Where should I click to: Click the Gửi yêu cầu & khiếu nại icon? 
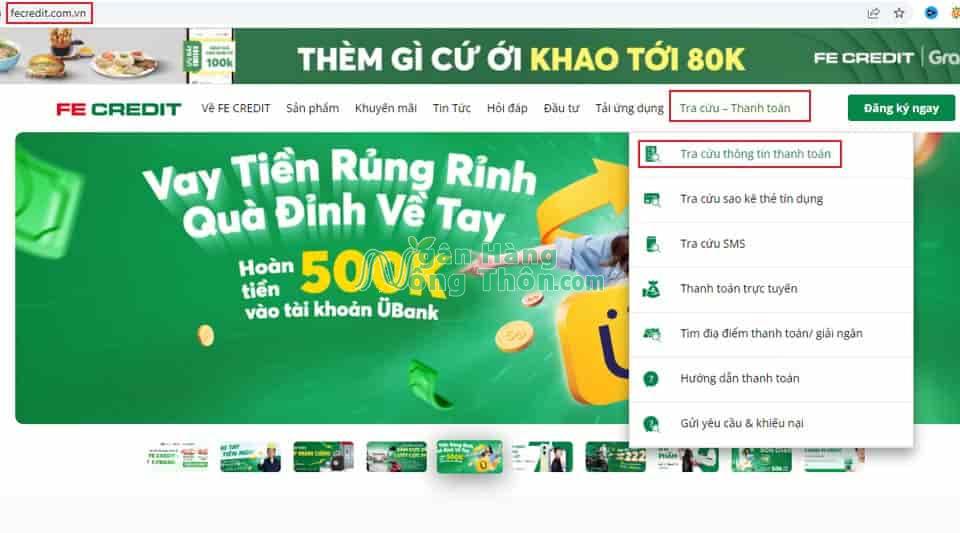pos(651,423)
